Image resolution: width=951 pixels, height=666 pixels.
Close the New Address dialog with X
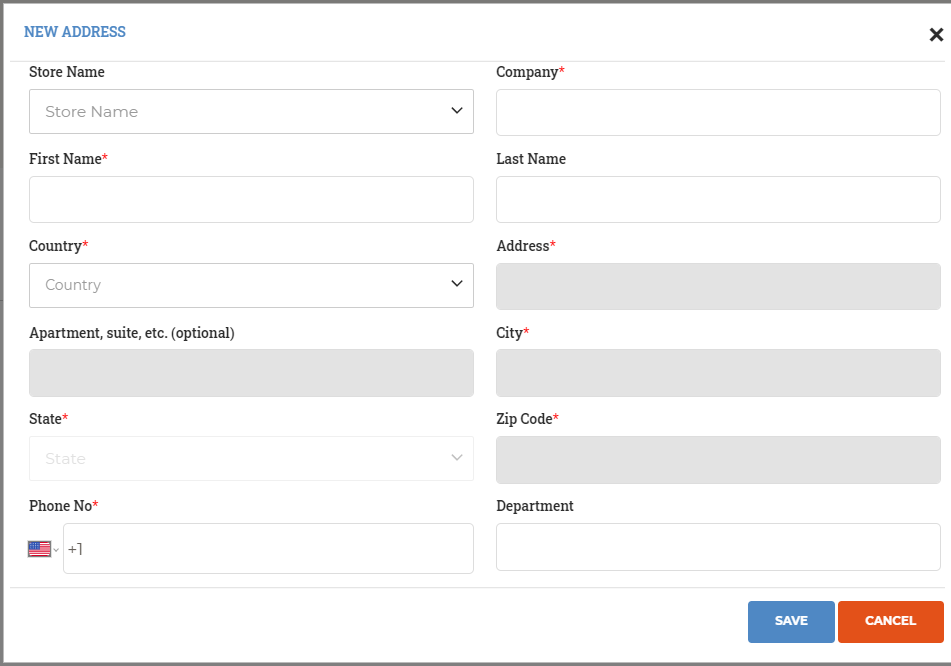pos(936,35)
